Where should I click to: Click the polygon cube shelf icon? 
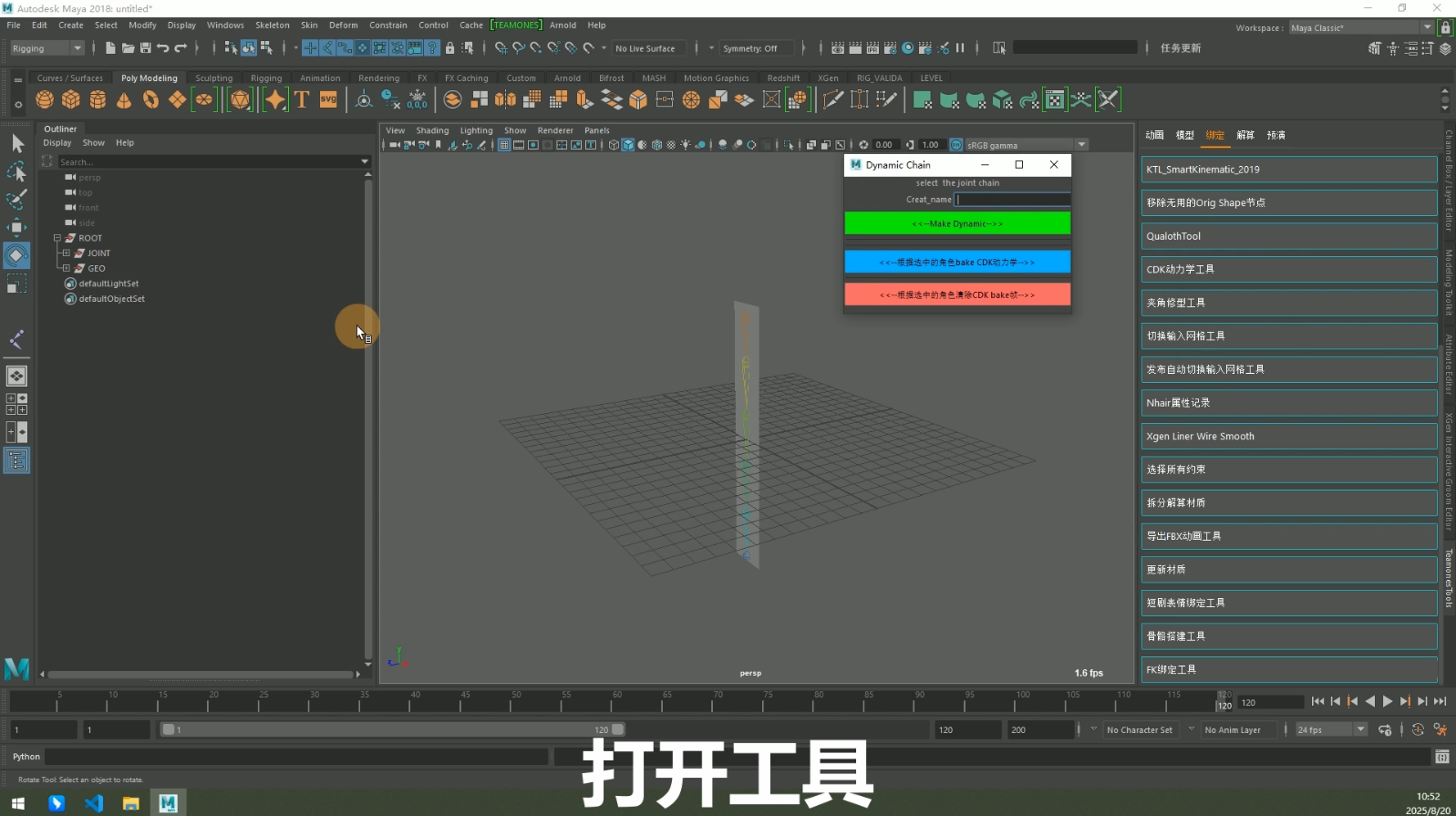(71, 99)
